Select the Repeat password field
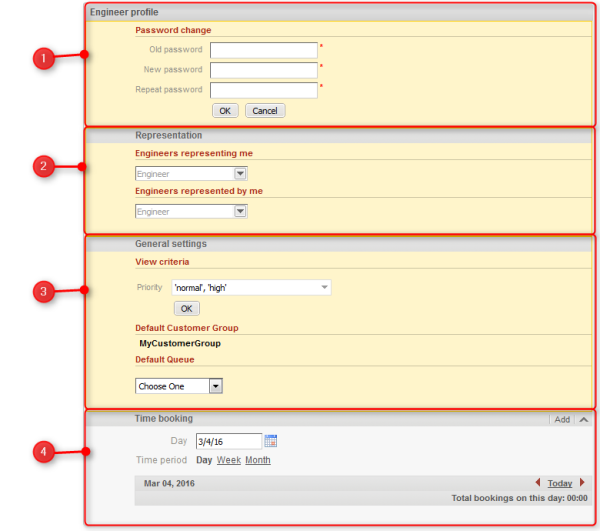This screenshot has height=531, width=600. tap(263, 90)
